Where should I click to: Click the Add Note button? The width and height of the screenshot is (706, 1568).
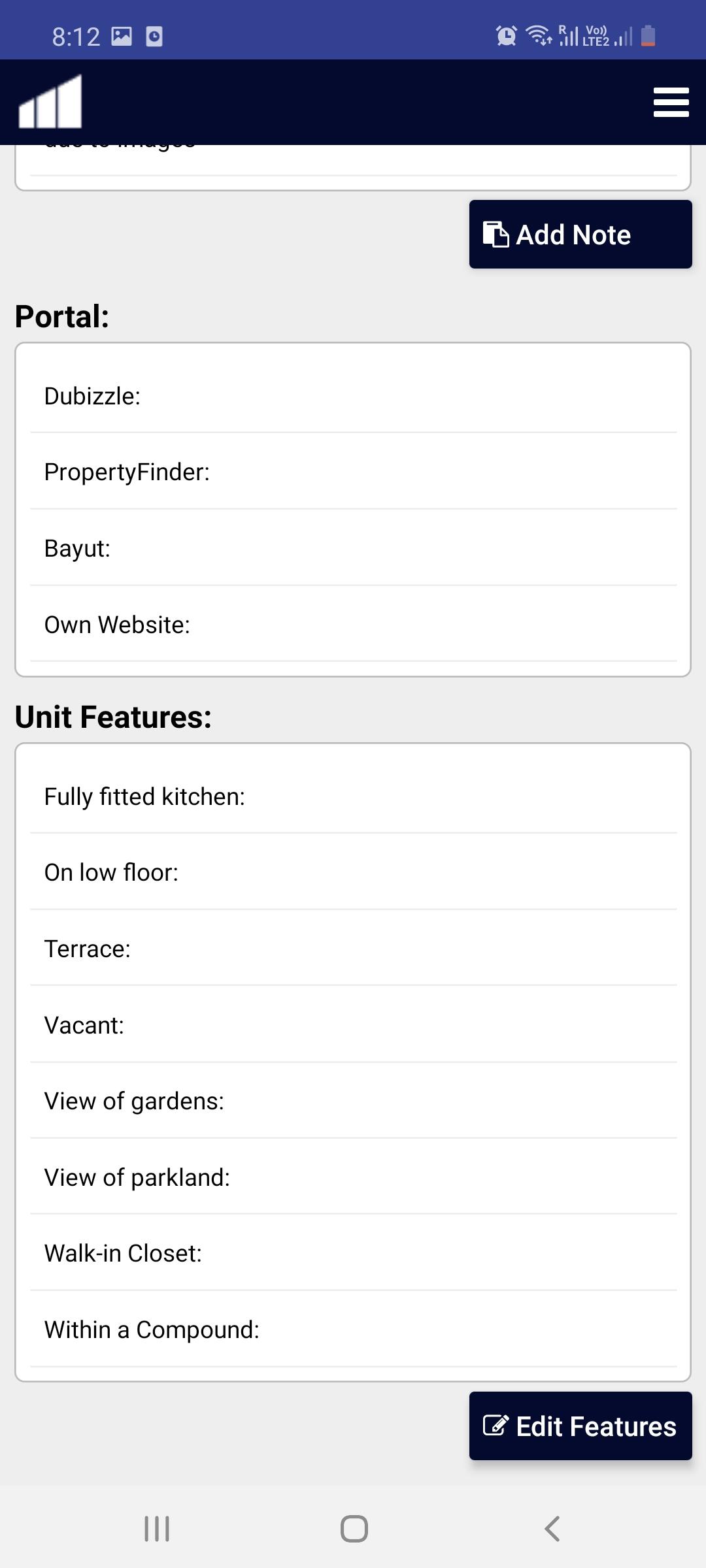(580, 235)
